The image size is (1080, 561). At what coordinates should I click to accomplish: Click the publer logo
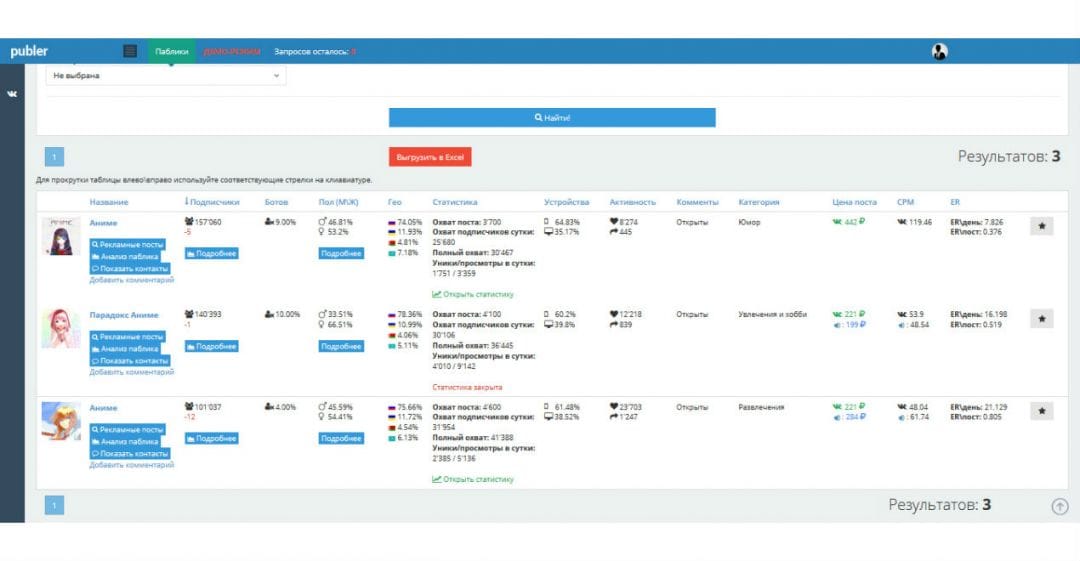tap(29, 51)
